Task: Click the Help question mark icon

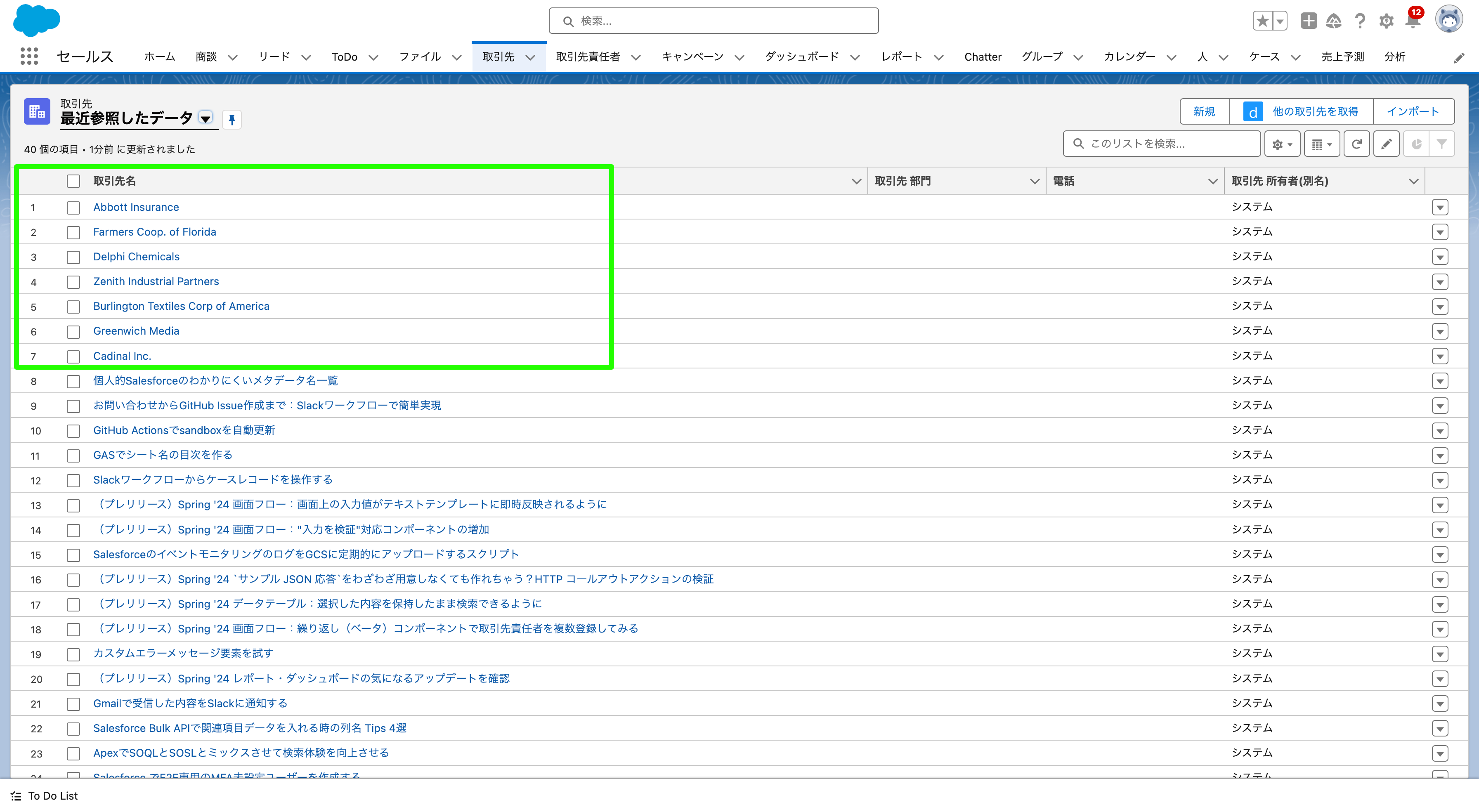Action: point(1360,21)
